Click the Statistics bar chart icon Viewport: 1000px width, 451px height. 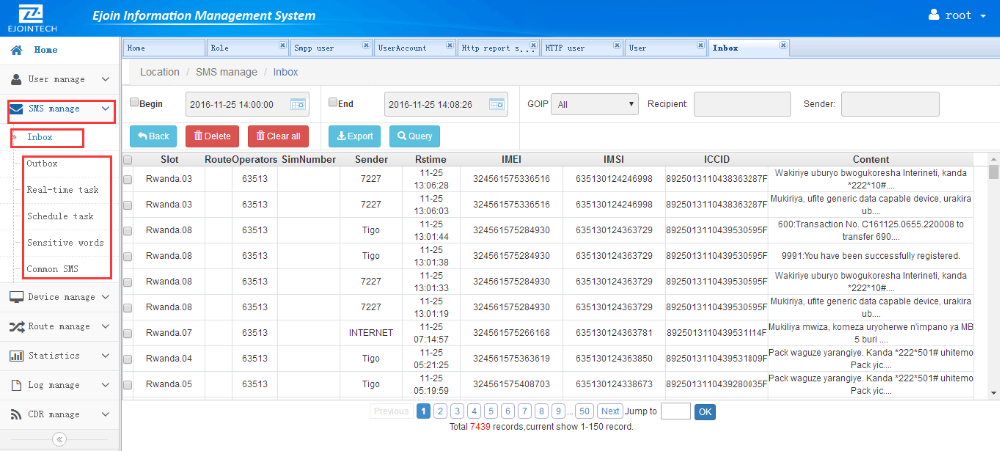(x=17, y=356)
